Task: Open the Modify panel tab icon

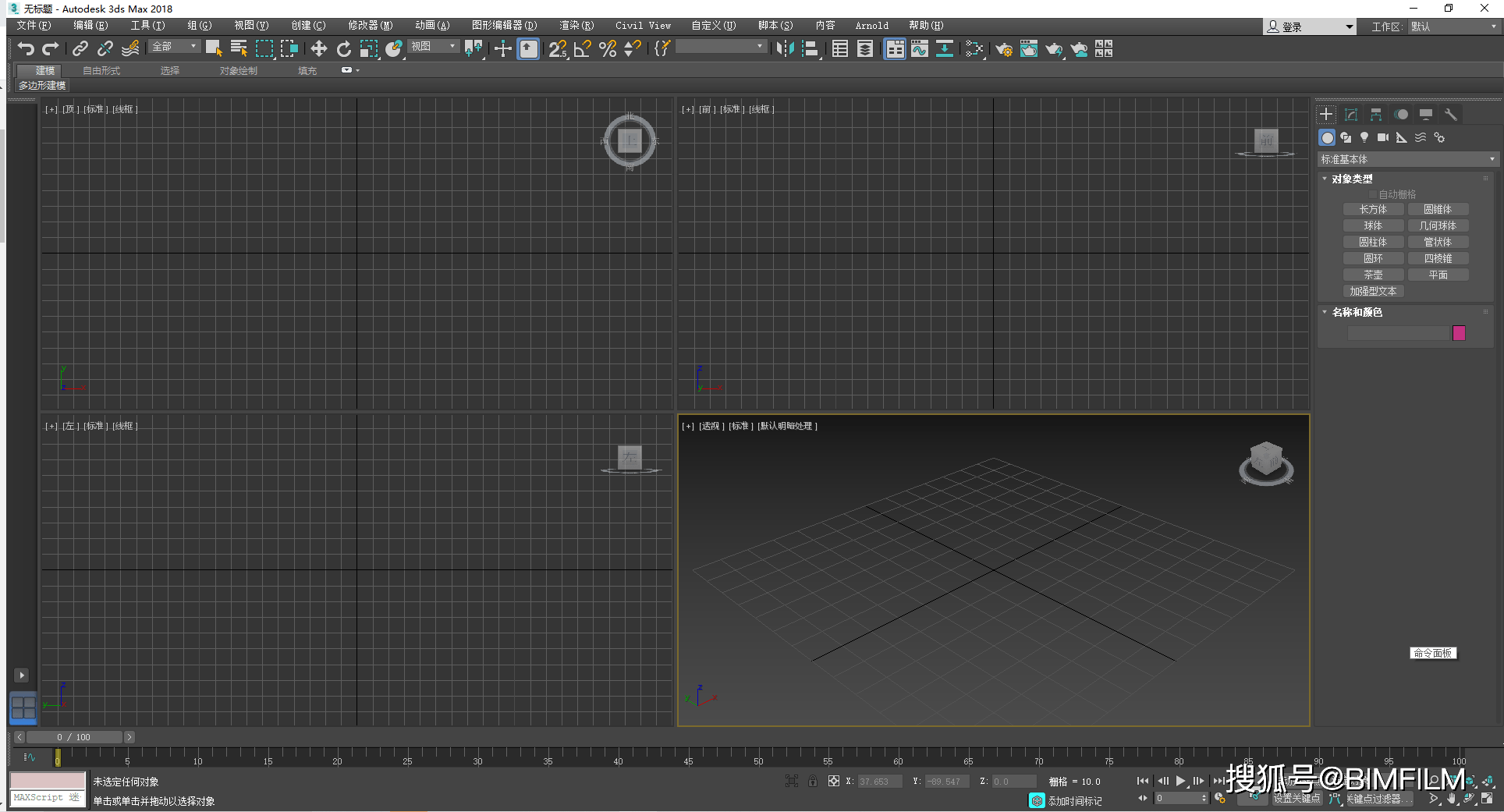Action: (1351, 115)
